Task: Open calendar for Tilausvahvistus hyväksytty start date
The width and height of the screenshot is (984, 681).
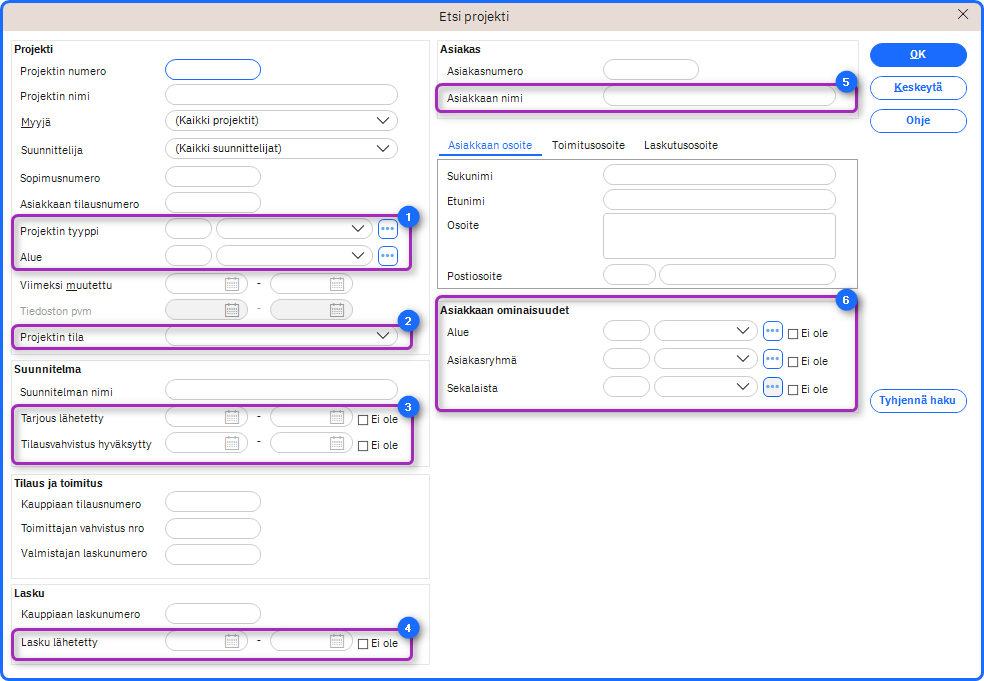Action: pyautogui.click(x=232, y=443)
